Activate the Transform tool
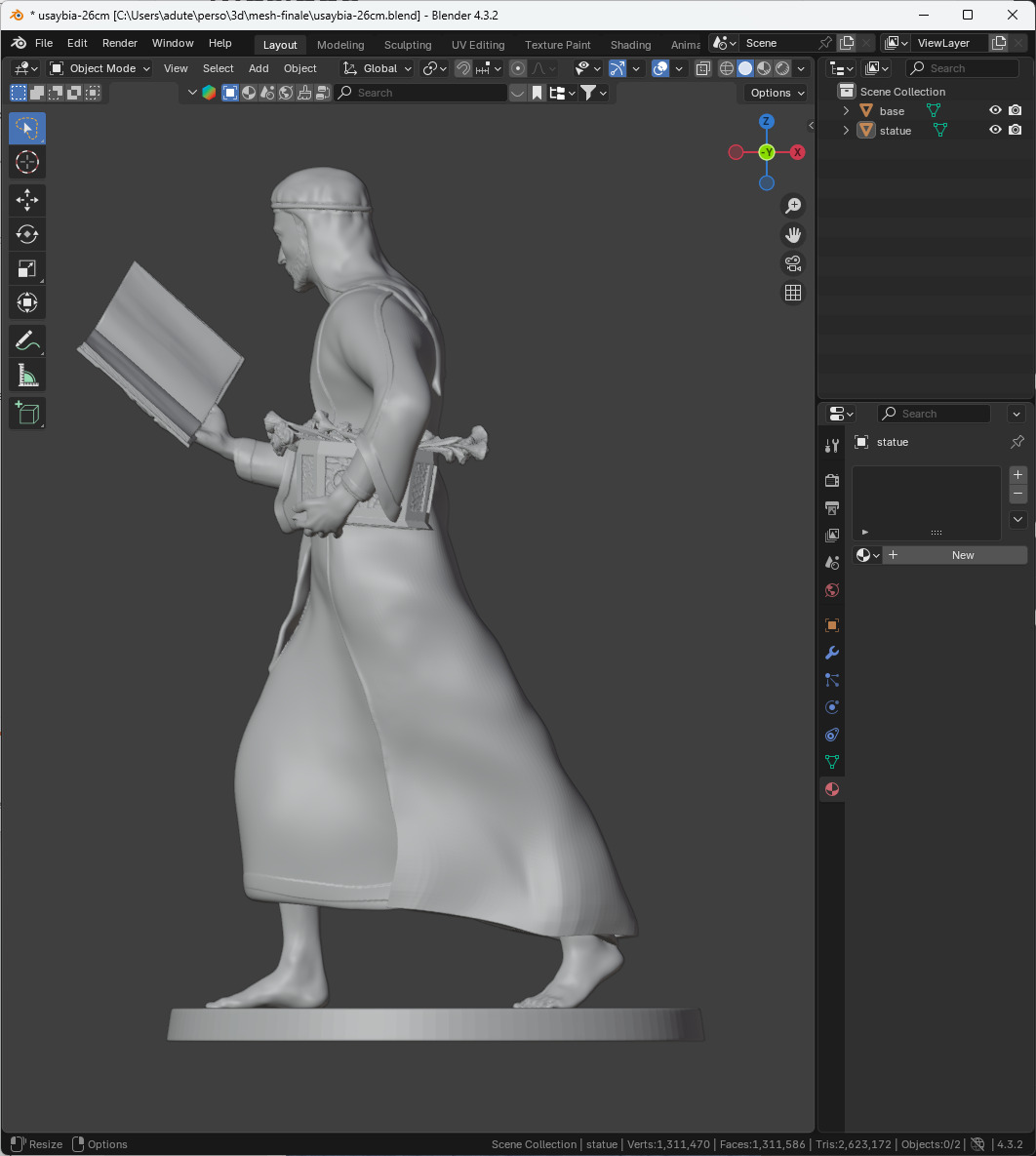 27,302
